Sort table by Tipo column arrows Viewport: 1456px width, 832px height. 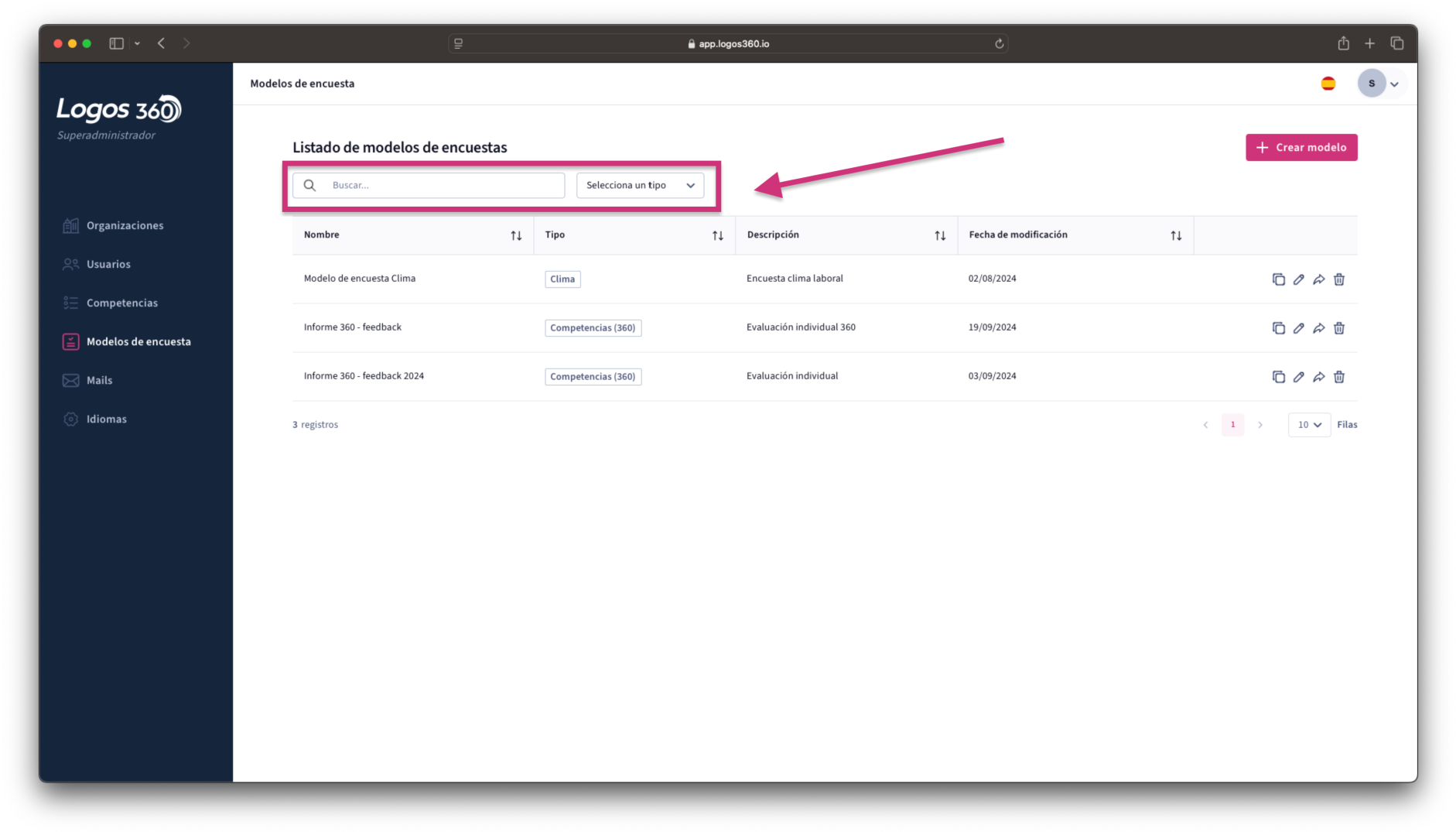click(718, 235)
